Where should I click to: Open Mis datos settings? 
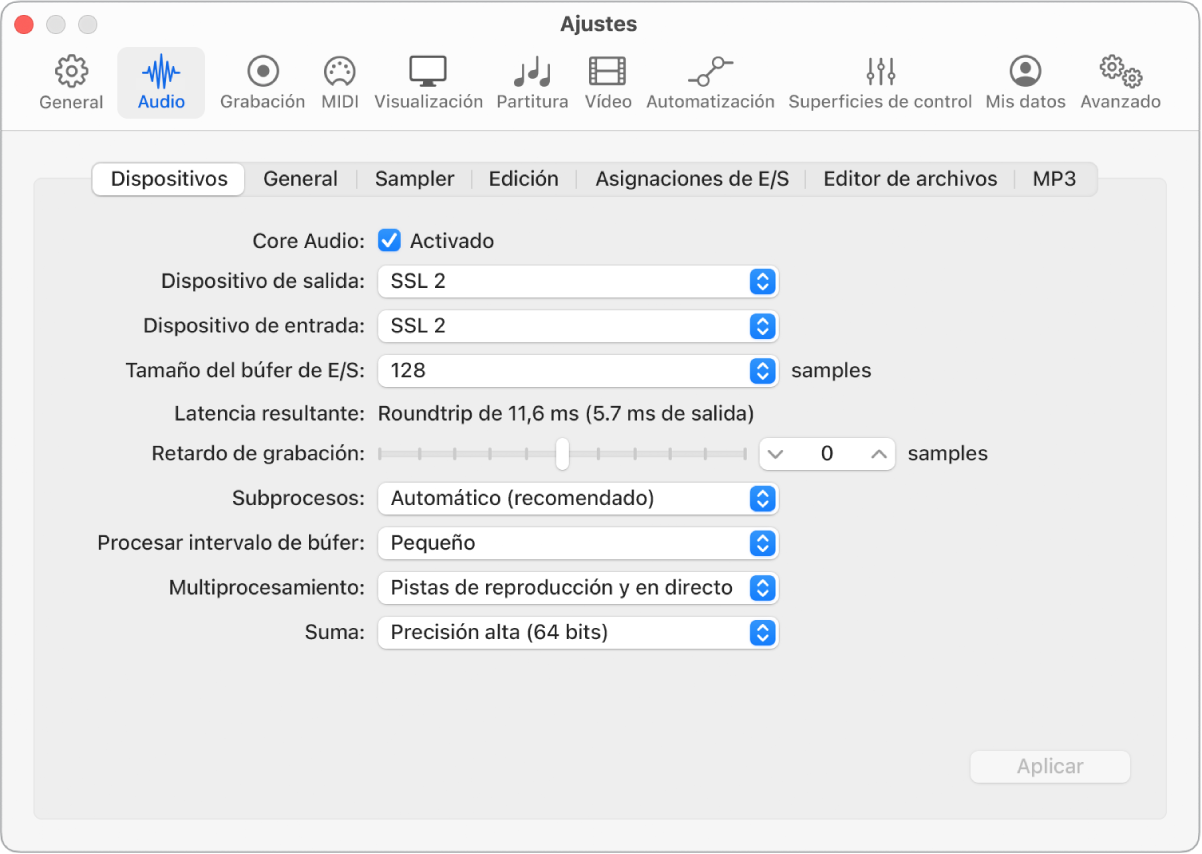(x=1023, y=80)
